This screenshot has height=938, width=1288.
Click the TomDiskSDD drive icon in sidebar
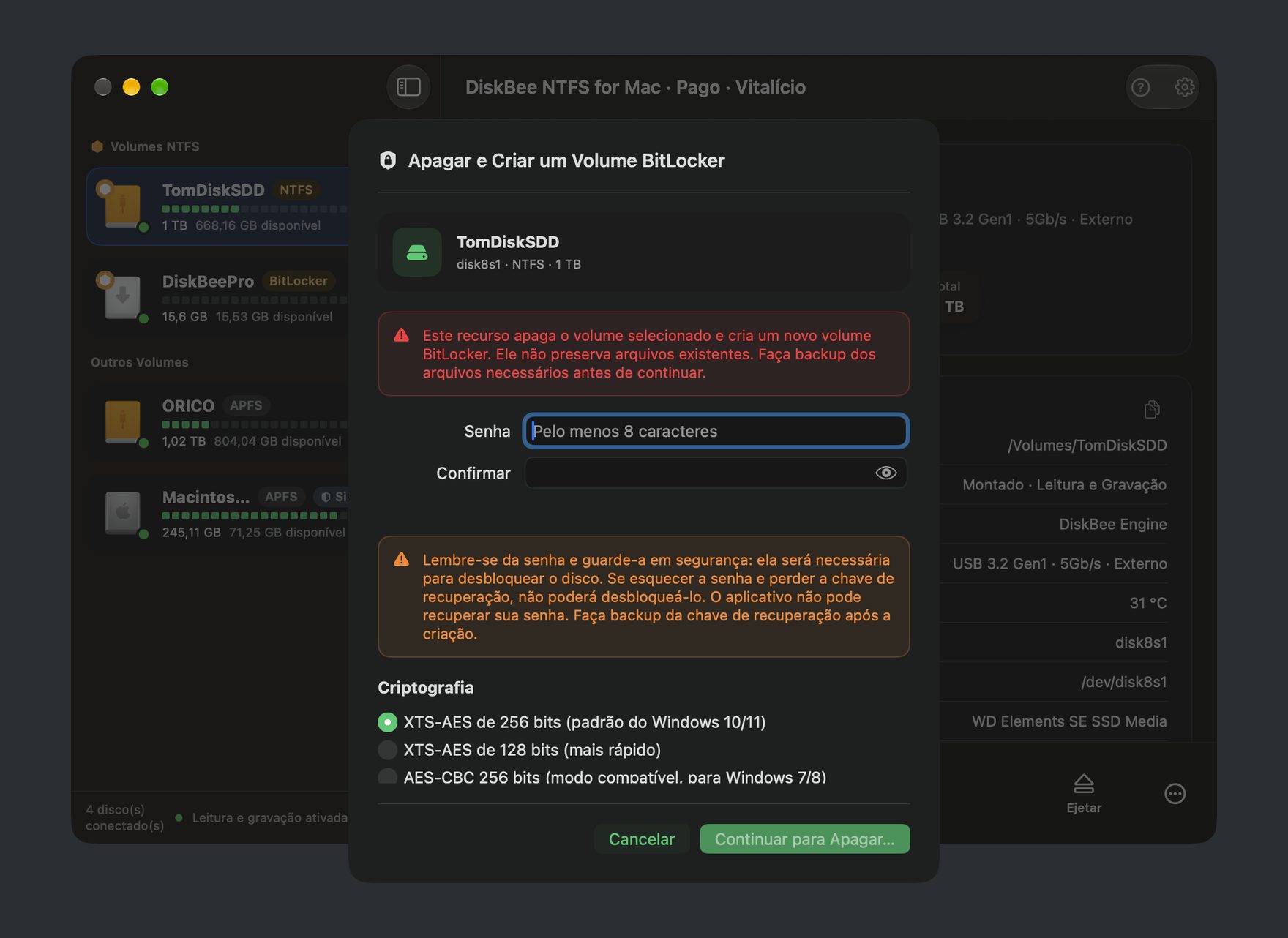click(x=122, y=206)
